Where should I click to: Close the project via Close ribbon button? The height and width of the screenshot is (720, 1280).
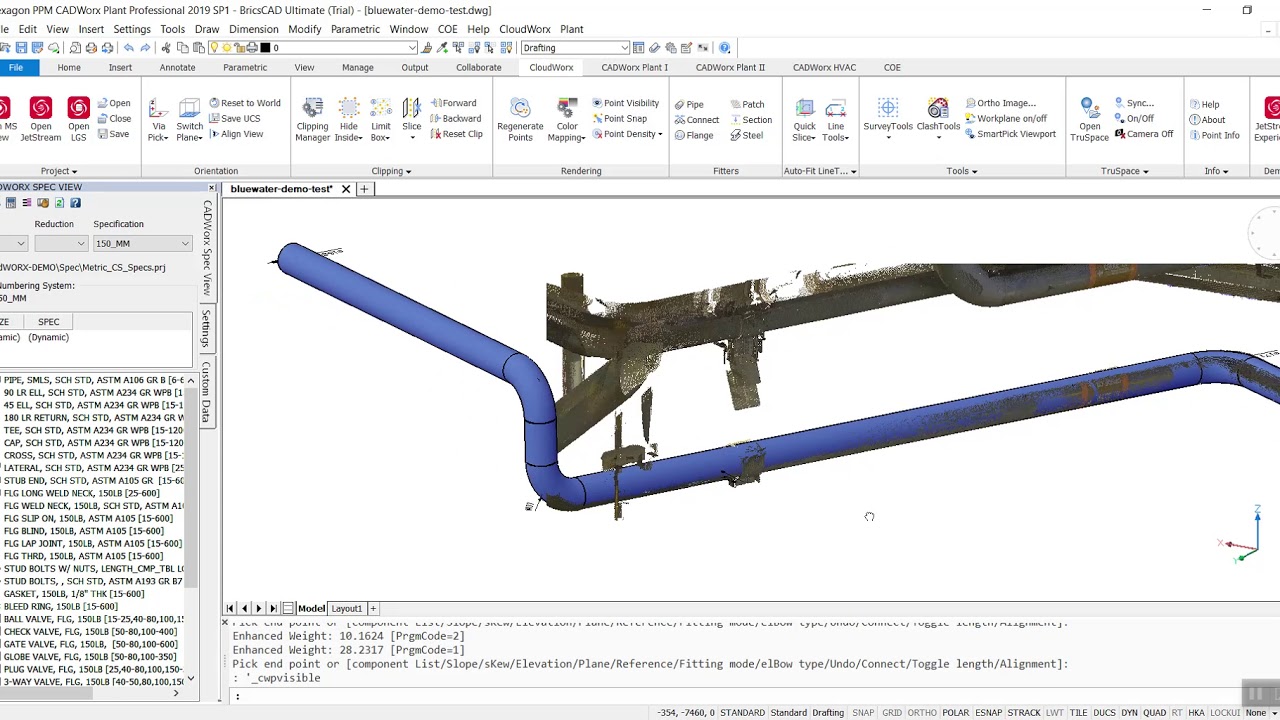pos(113,118)
